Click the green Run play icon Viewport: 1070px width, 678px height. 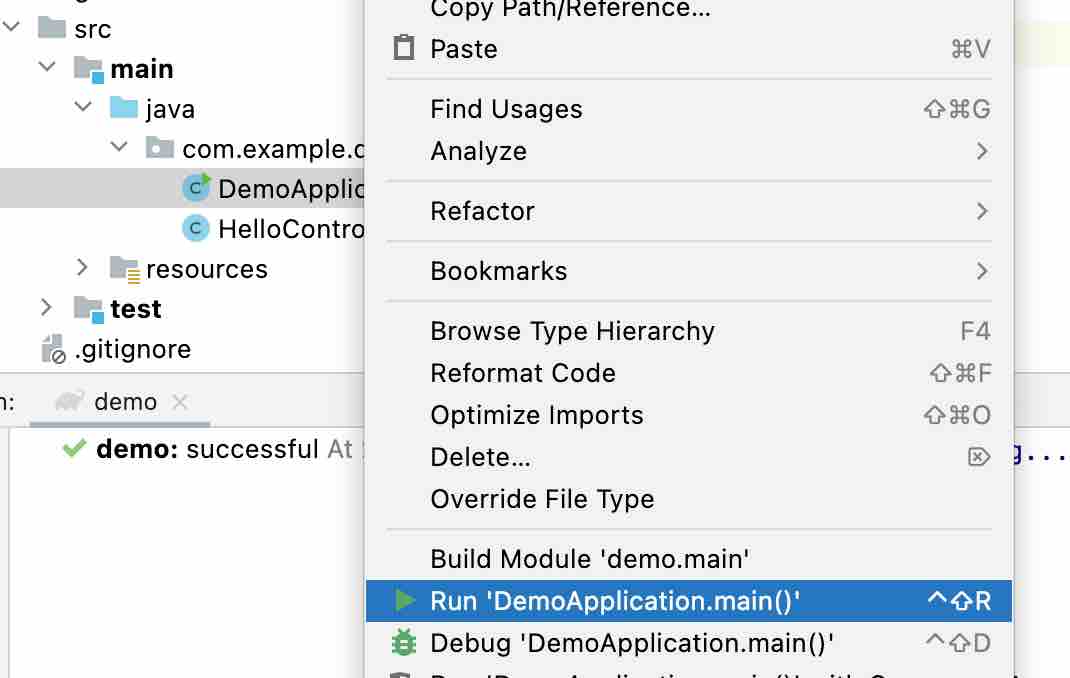pyautogui.click(x=405, y=600)
